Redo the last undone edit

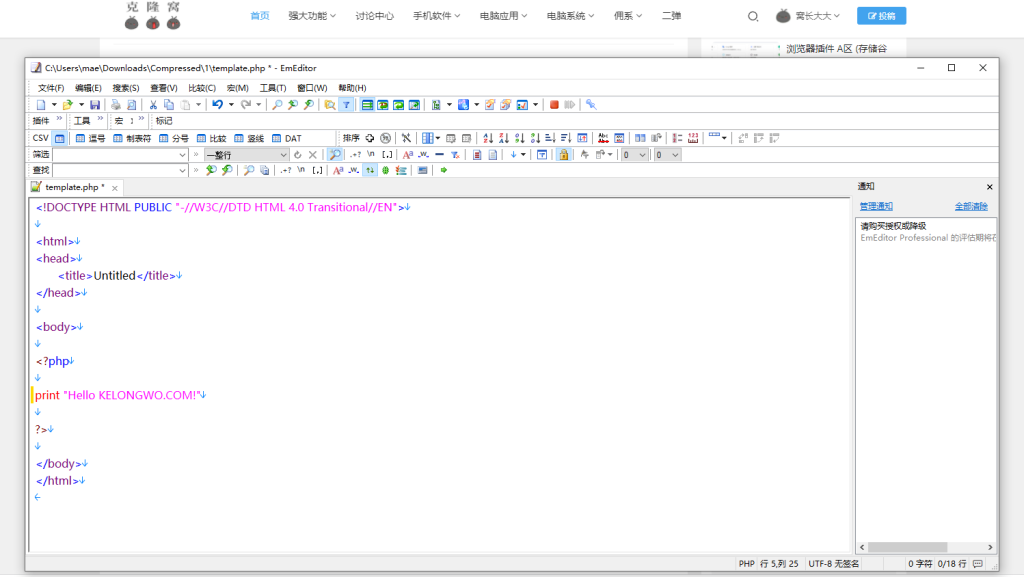coord(246,104)
